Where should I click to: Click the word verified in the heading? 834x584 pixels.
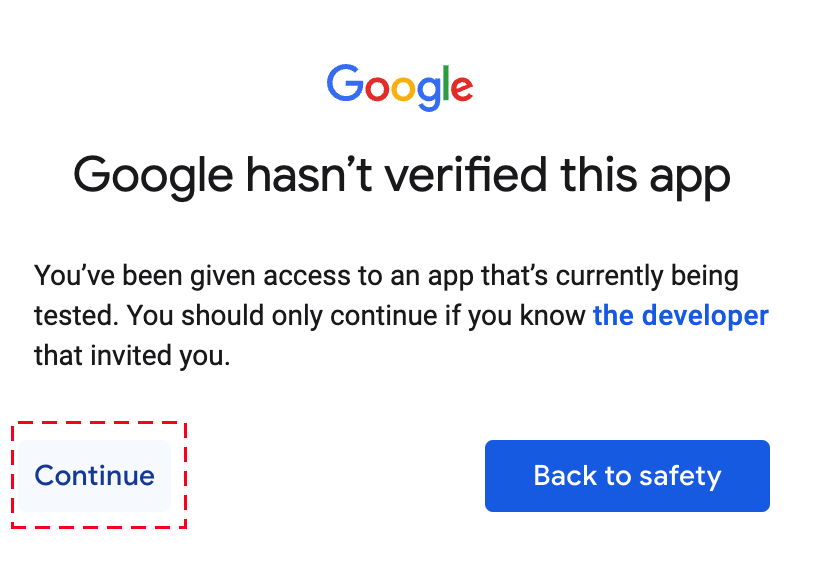[466, 174]
